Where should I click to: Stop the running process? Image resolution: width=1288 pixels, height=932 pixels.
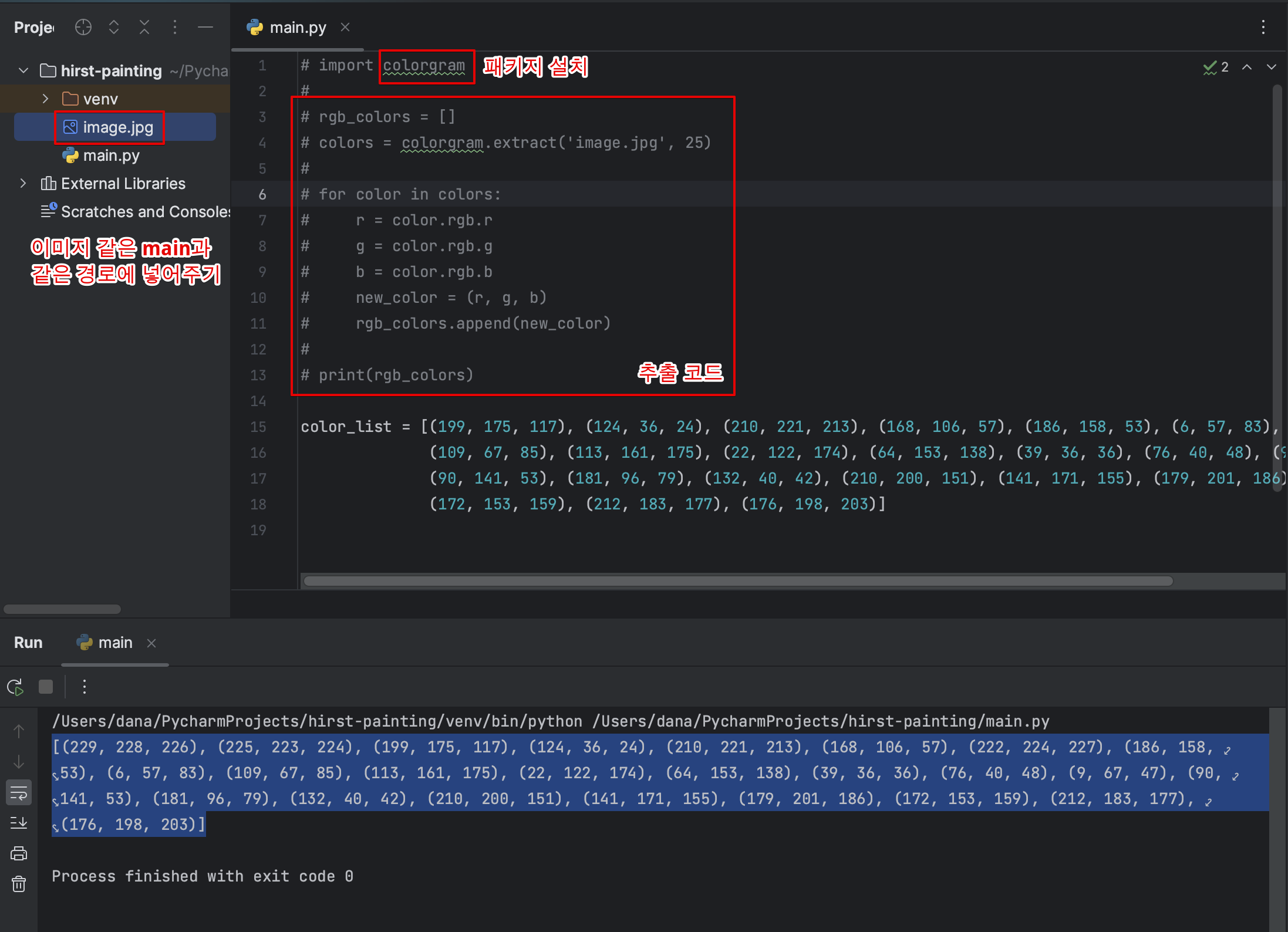(x=46, y=687)
